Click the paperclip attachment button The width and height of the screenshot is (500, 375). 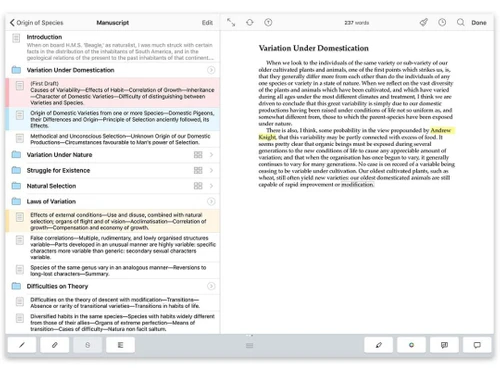pos(55,345)
